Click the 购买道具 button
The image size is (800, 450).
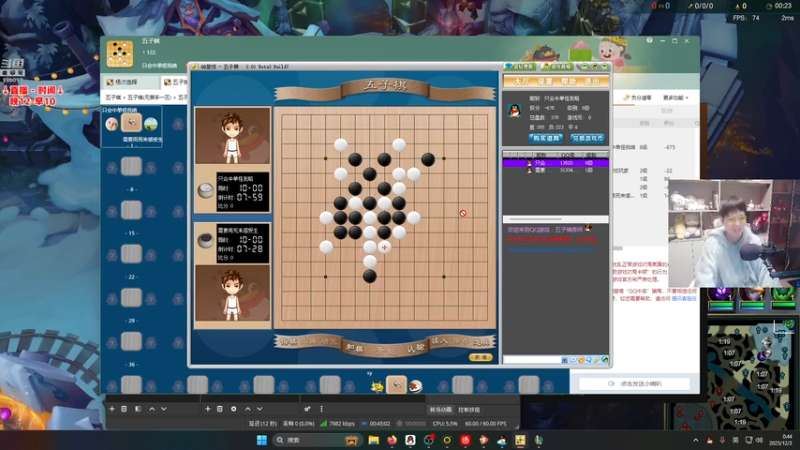[545, 138]
